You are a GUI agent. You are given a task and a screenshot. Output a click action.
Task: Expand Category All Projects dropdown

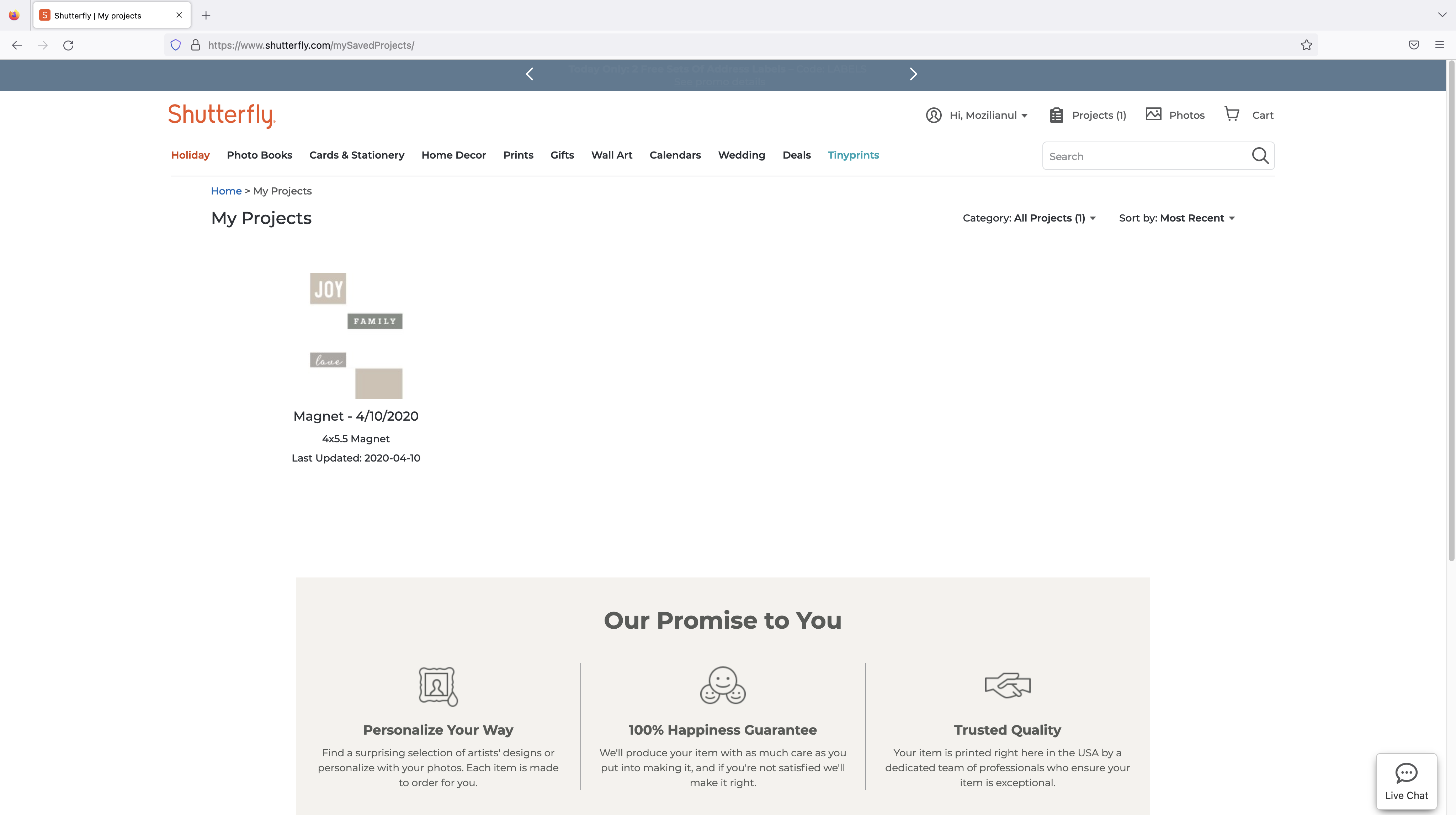pyautogui.click(x=1029, y=218)
